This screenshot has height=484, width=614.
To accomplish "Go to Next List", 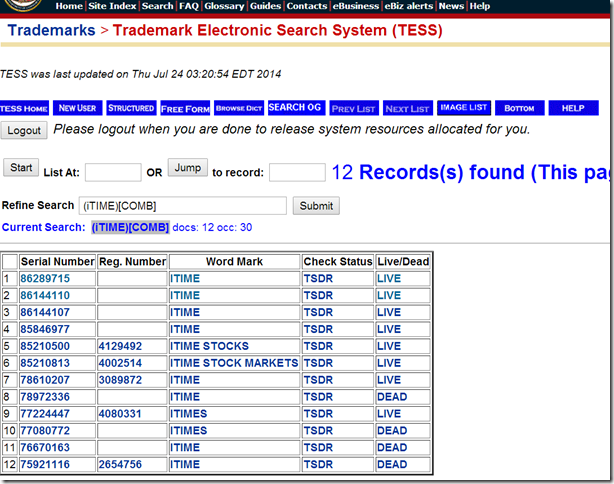I will click(x=408, y=108).
